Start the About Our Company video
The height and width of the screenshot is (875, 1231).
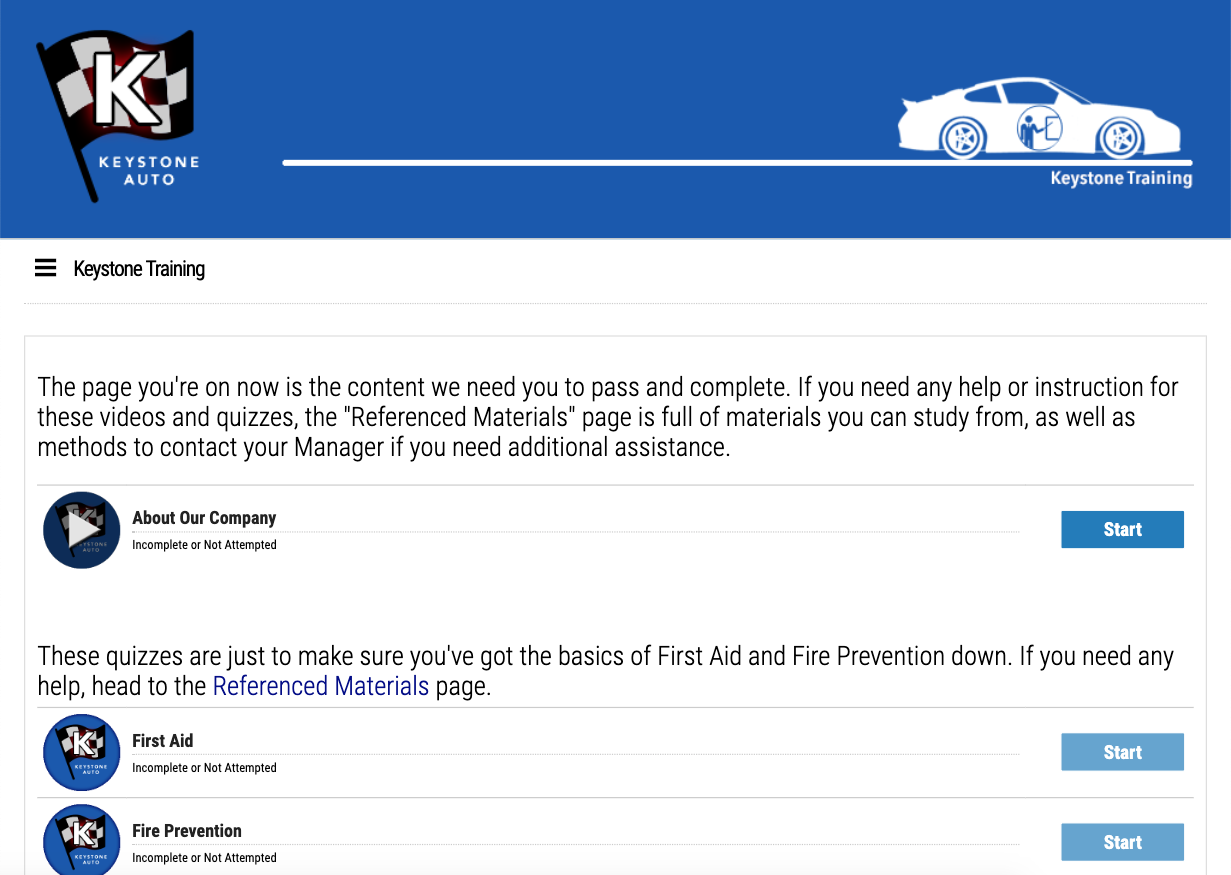pyautogui.click(x=1122, y=530)
